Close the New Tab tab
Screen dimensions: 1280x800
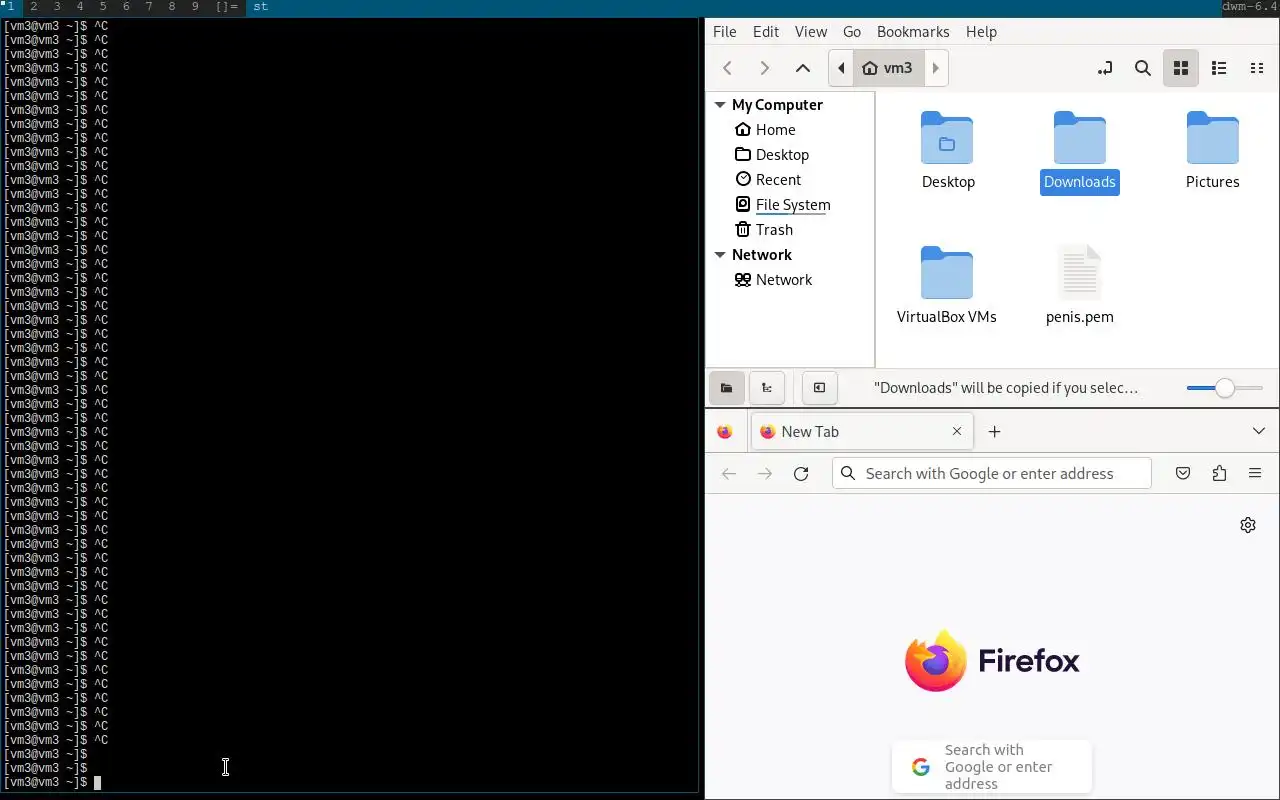(x=957, y=432)
